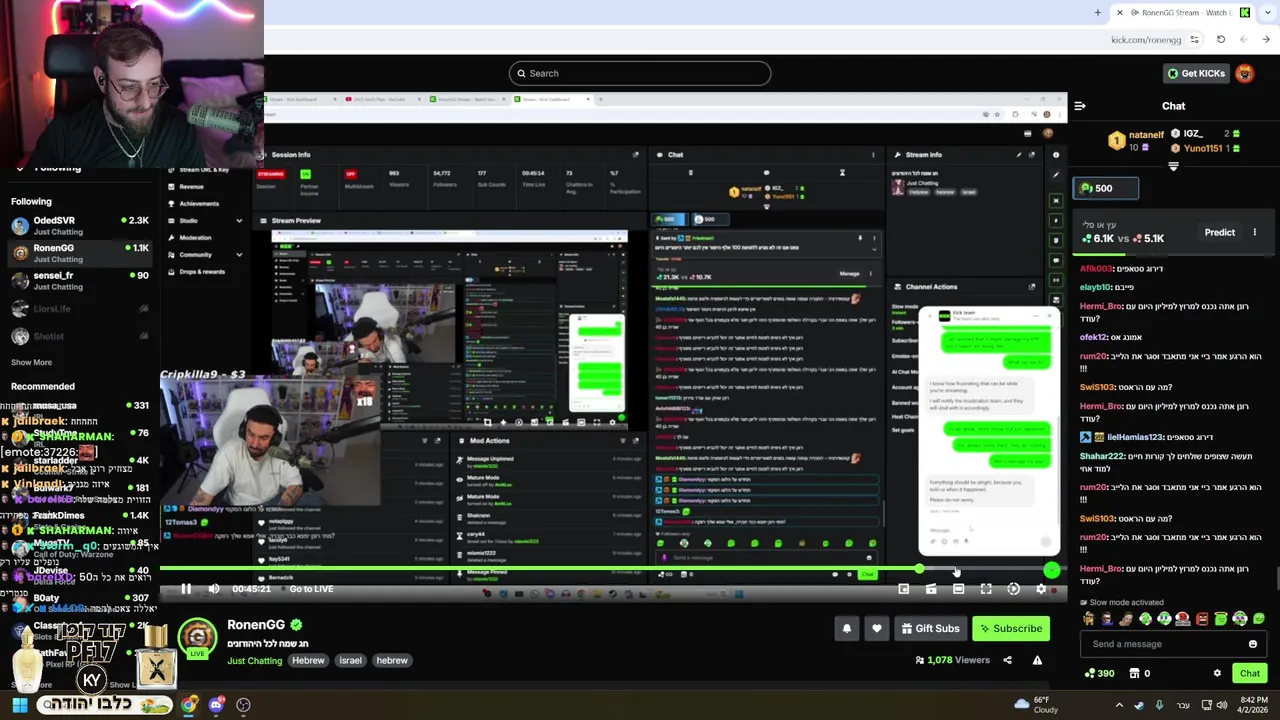Click RonenGG channel avatar with LIVE badge
The height and width of the screenshot is (720, 1280).
(197, 639)
